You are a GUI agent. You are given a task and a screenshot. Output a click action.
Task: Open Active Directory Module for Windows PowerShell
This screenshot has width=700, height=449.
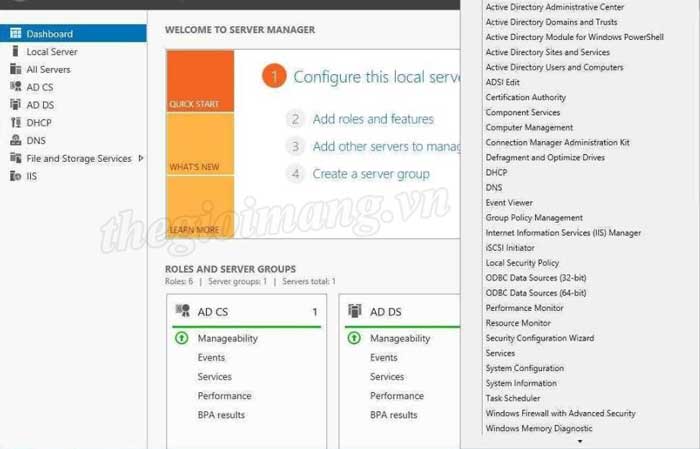click(x=575, y=37)
